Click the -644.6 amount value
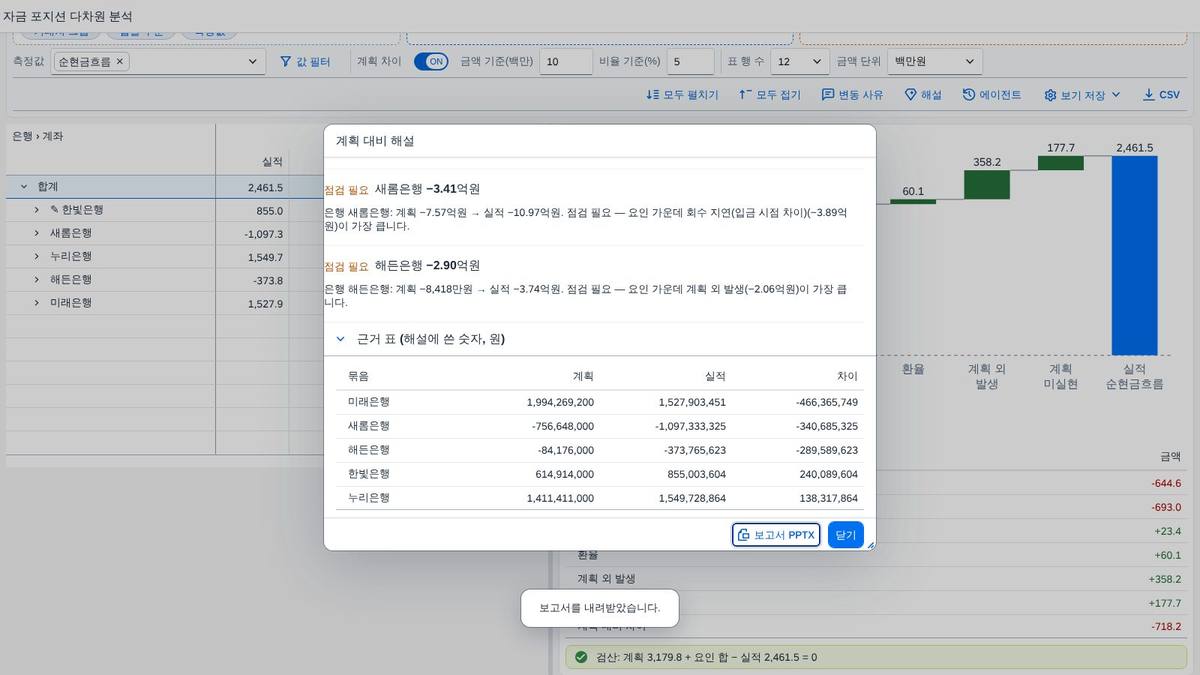This screenshot has height=675, width=1200. 1166,483
